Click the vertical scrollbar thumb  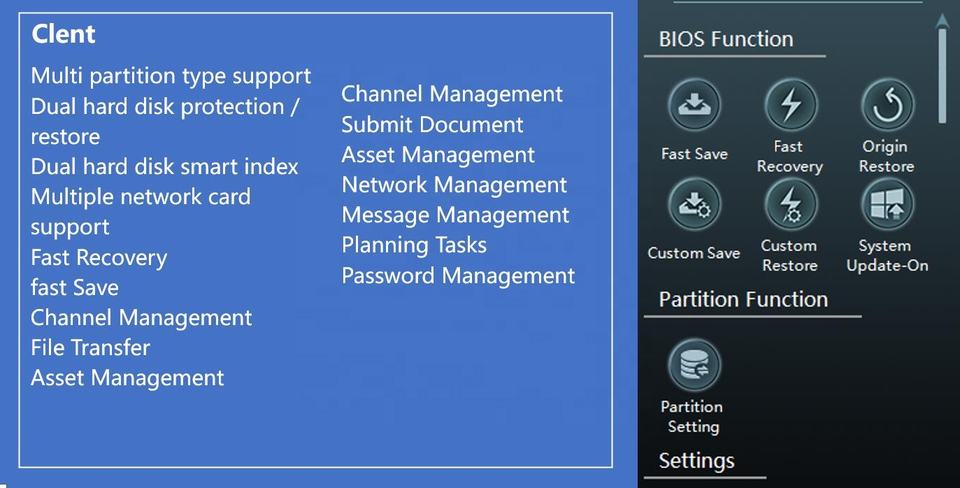click(x=942, y=75)
